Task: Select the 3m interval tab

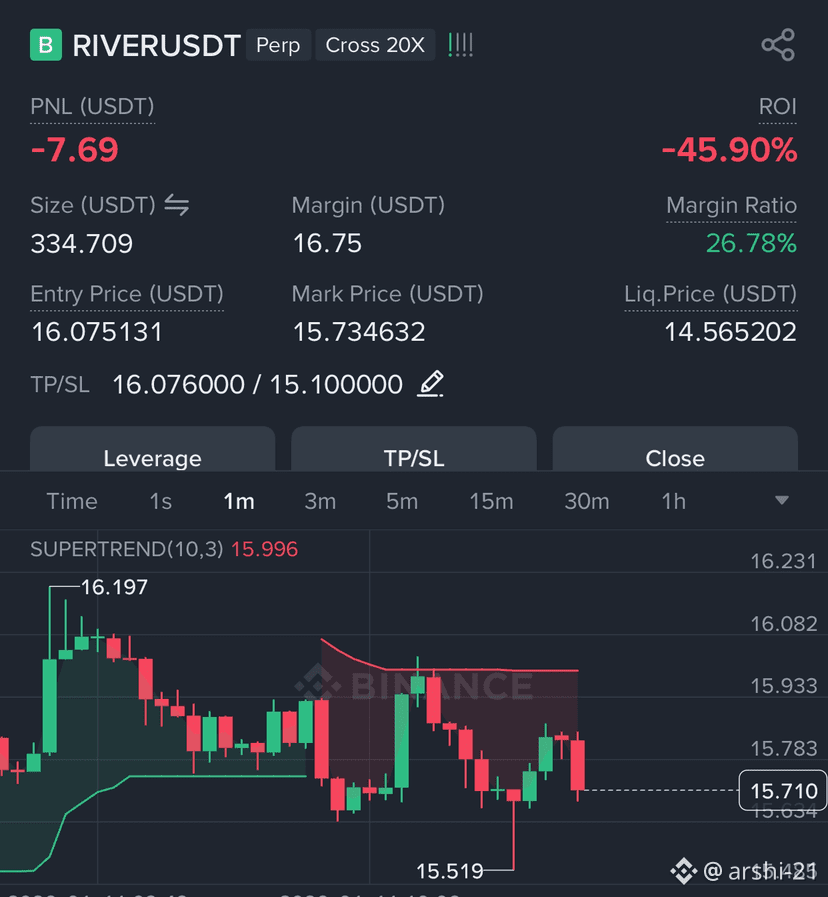Action: (320, 501)
